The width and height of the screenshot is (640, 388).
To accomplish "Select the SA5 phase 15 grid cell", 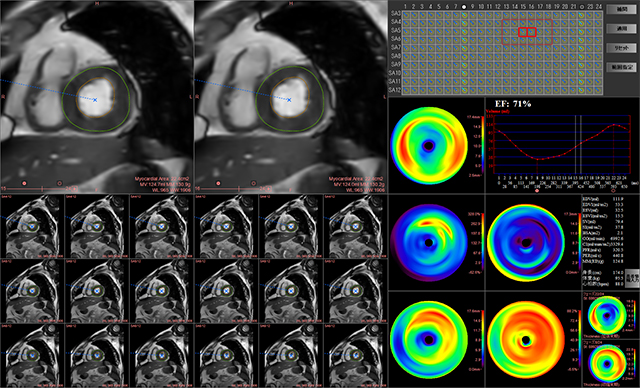I will (x=523, y=32).
